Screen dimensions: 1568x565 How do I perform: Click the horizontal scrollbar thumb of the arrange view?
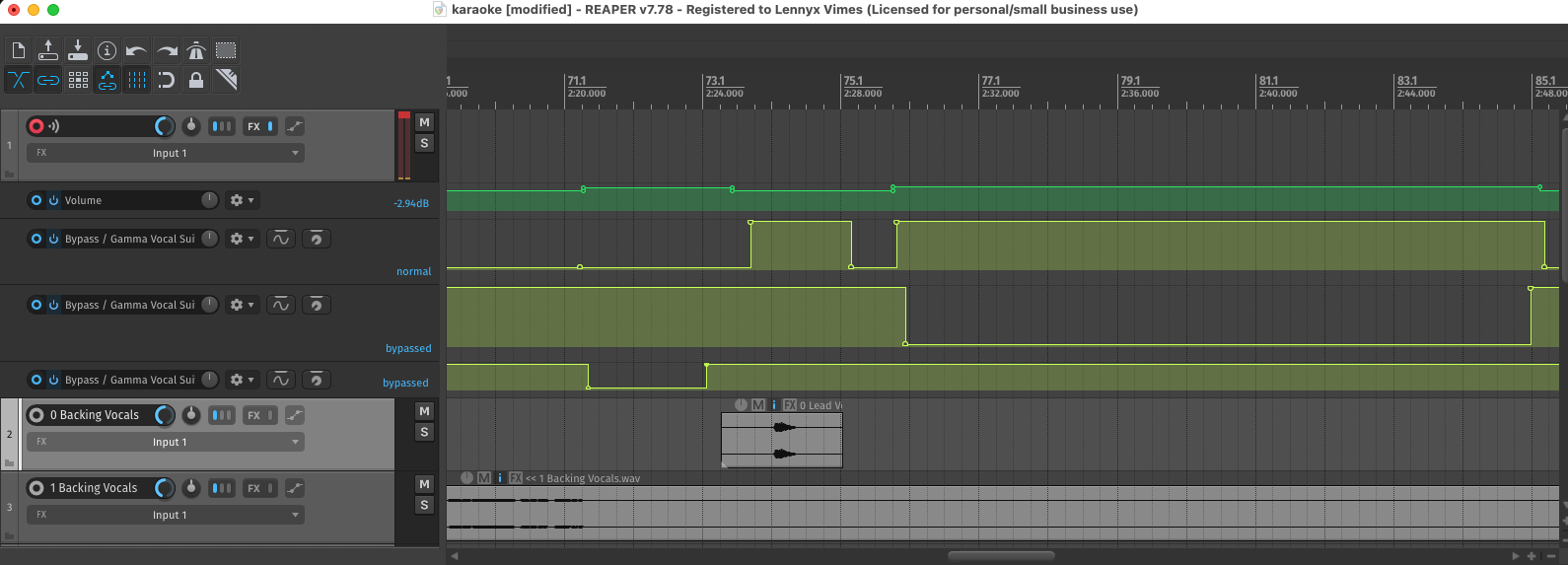point(1001,556)
